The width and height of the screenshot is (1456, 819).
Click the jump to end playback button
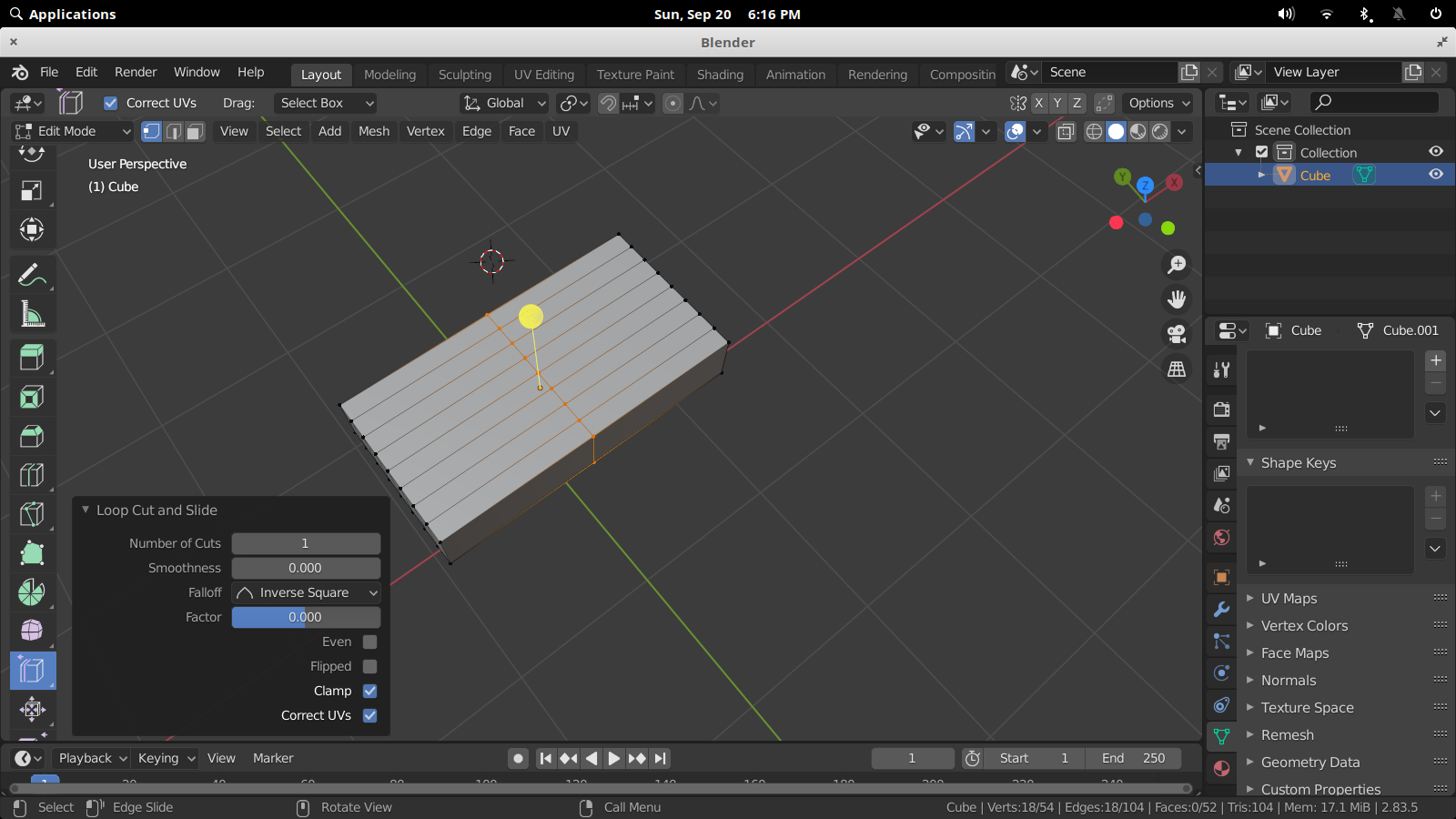pyautogui.click(x=660, y=758)
